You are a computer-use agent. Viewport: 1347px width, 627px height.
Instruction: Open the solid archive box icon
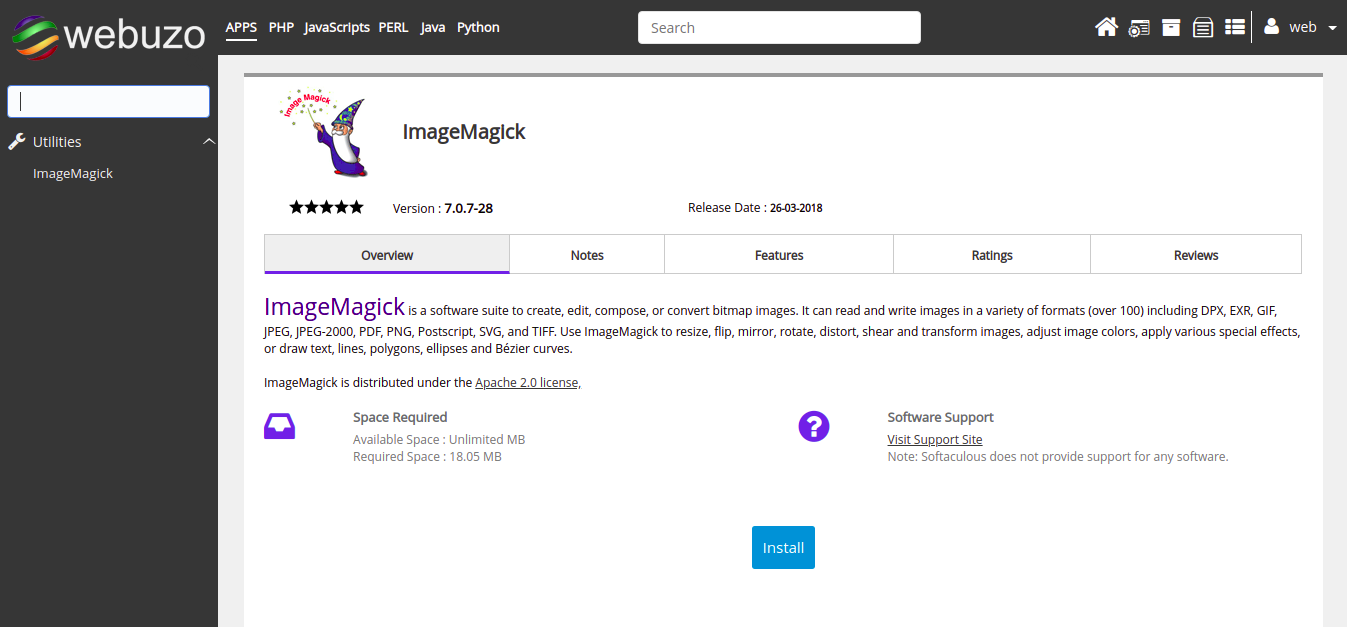point(1171,27)
